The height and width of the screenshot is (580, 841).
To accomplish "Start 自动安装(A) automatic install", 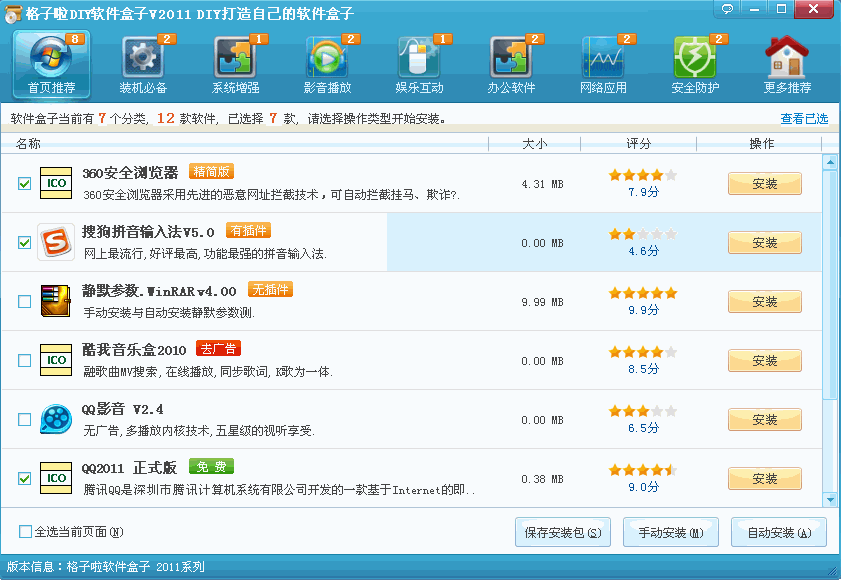I will tap(779, 532).
